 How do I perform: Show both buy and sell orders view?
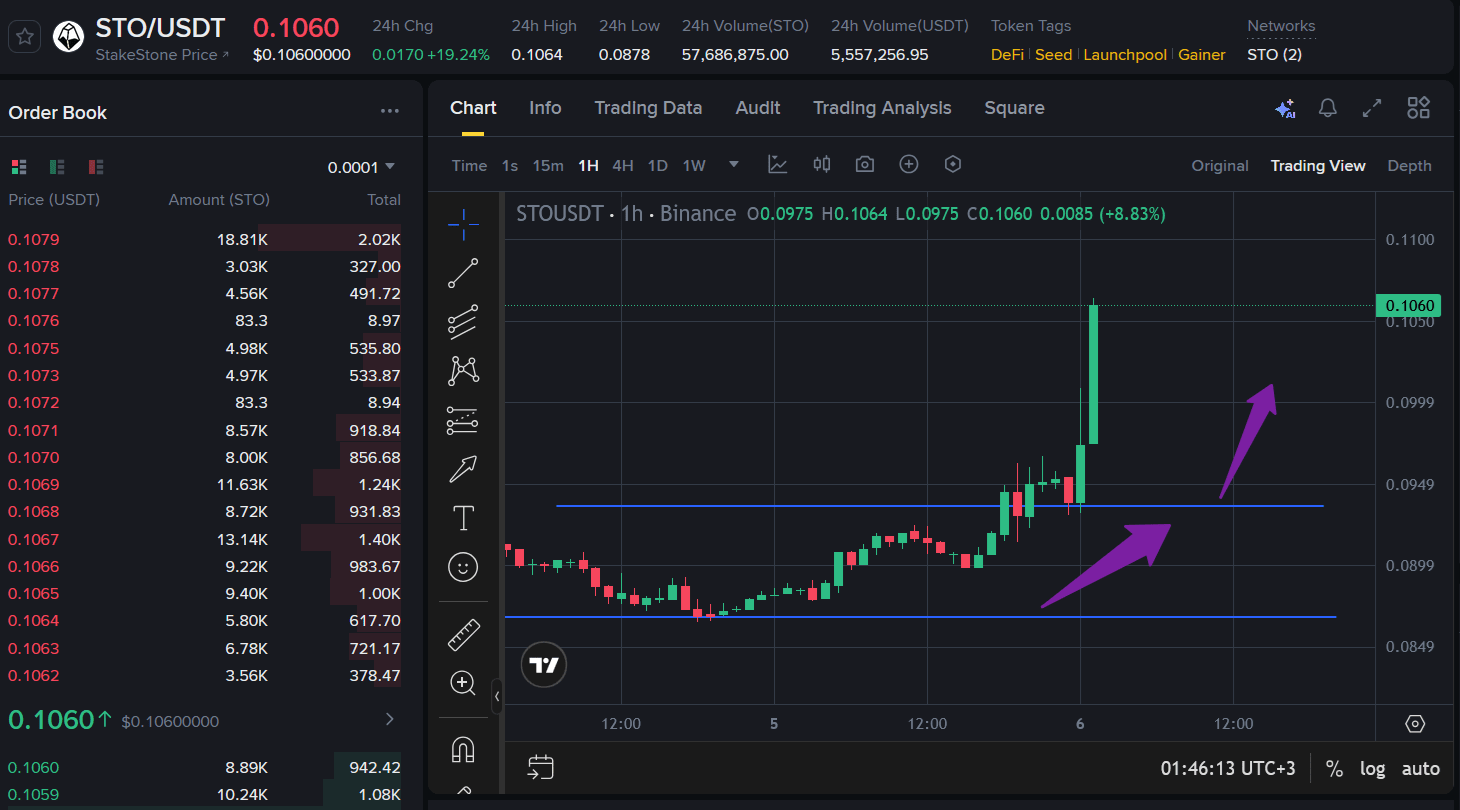(19, 166)
